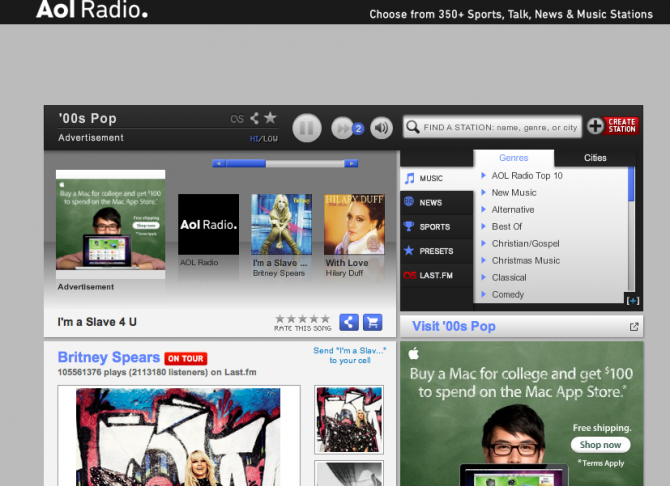This screenshot has height=486, width=670.
Task: Open '00s Pop in pop-out window icon
Action: 633,327
